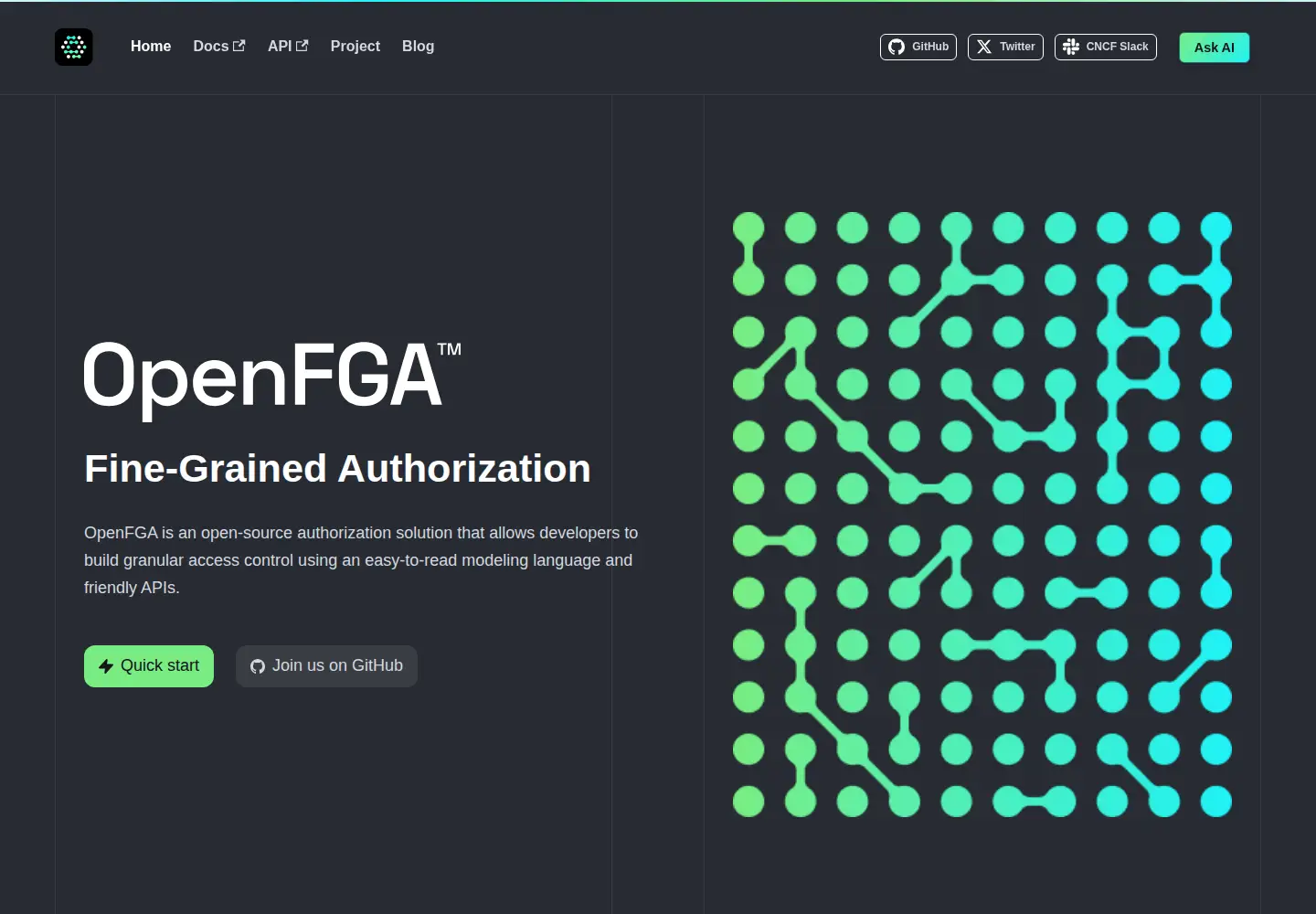Screen dimensions: 1316x914
Task: Open the Blog page
Action: tap(419, 47)
